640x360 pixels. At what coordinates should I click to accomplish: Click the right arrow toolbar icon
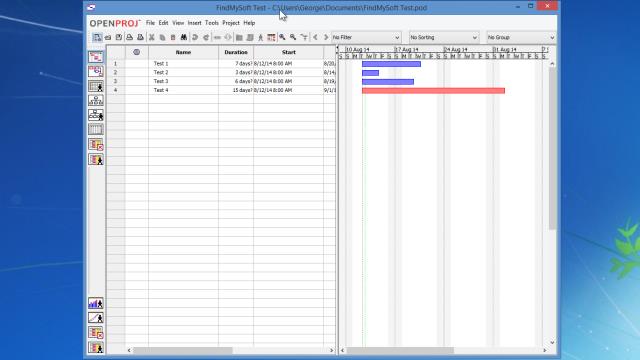click(x=326, y=38)
